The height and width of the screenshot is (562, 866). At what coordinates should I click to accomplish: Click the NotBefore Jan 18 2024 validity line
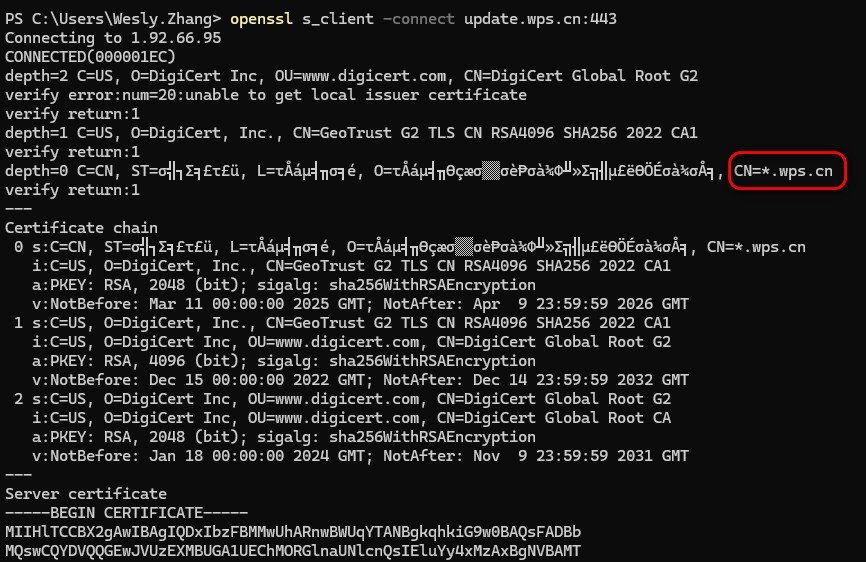click(360, 456)
